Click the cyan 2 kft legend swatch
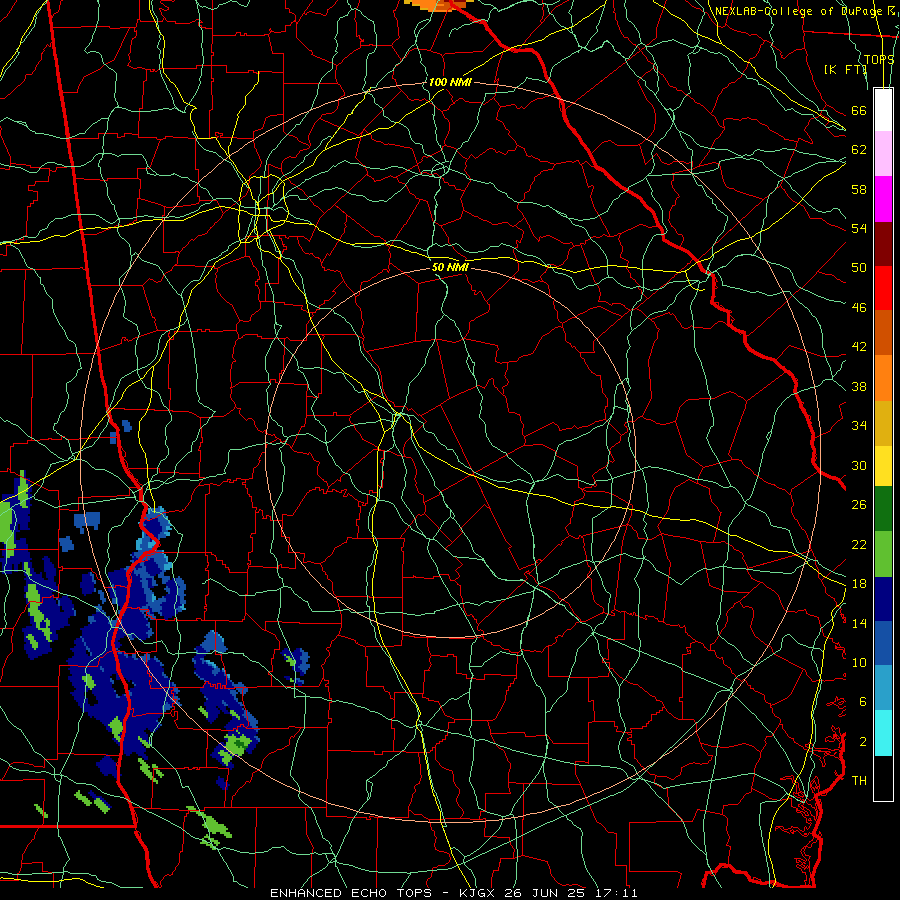This screenshot has width=900, height=900. 883,733
